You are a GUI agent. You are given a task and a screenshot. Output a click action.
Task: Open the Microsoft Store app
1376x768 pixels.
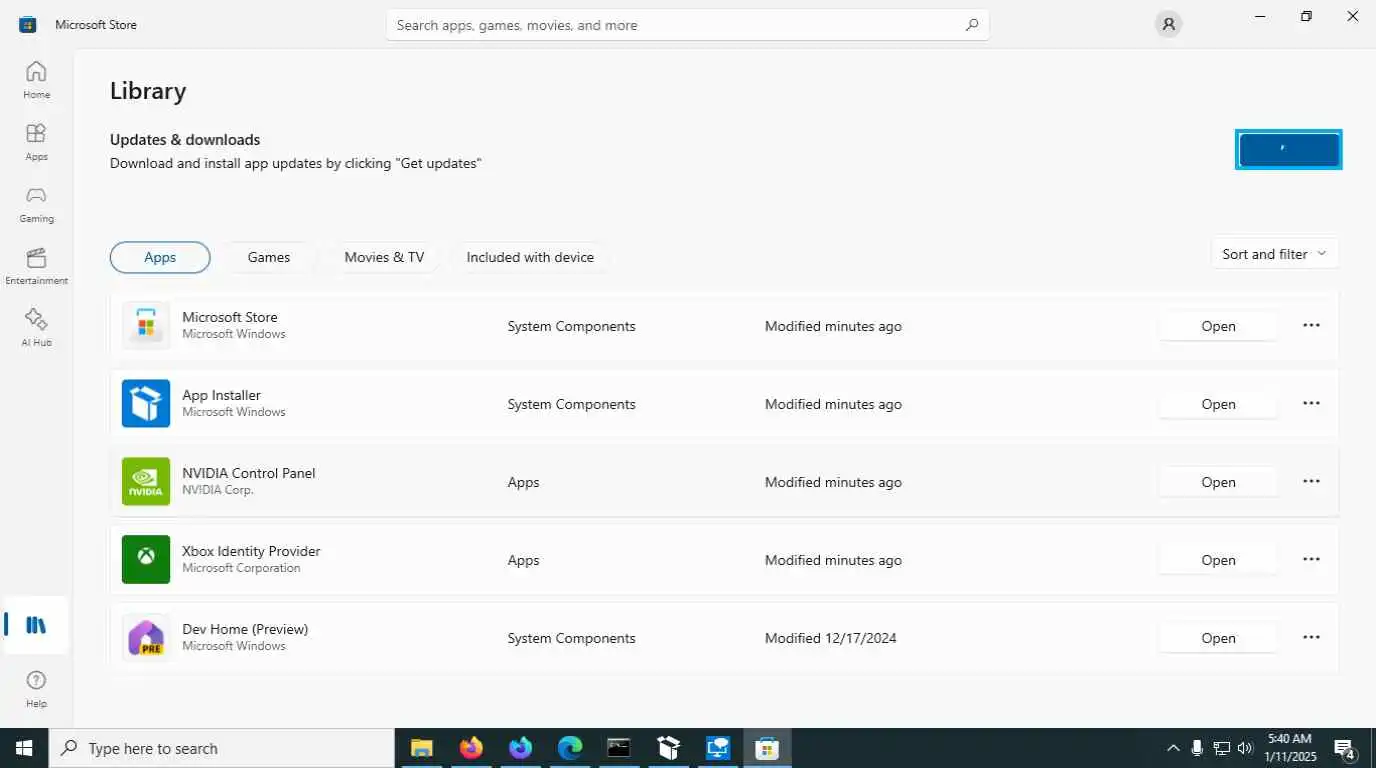tap(1218, 326)
